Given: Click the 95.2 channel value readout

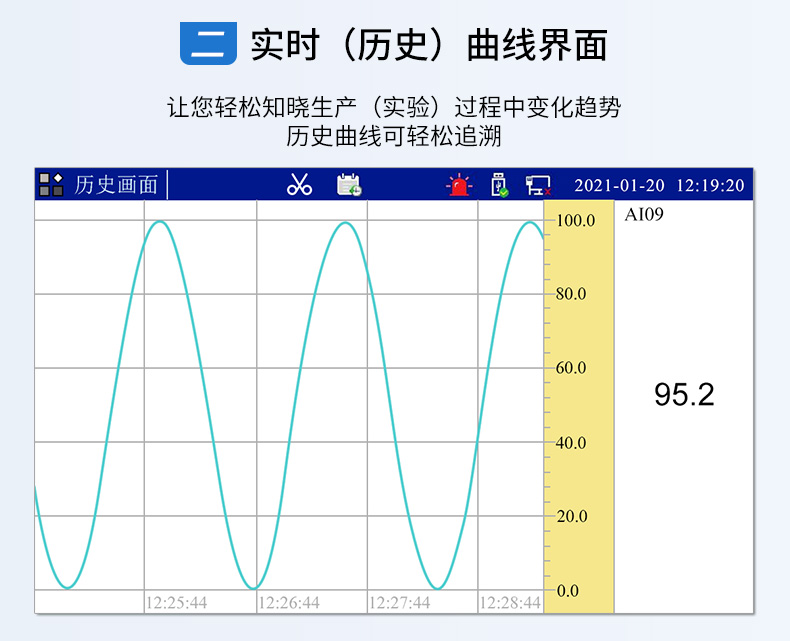Looking at the screenshot, I should 684,394.
